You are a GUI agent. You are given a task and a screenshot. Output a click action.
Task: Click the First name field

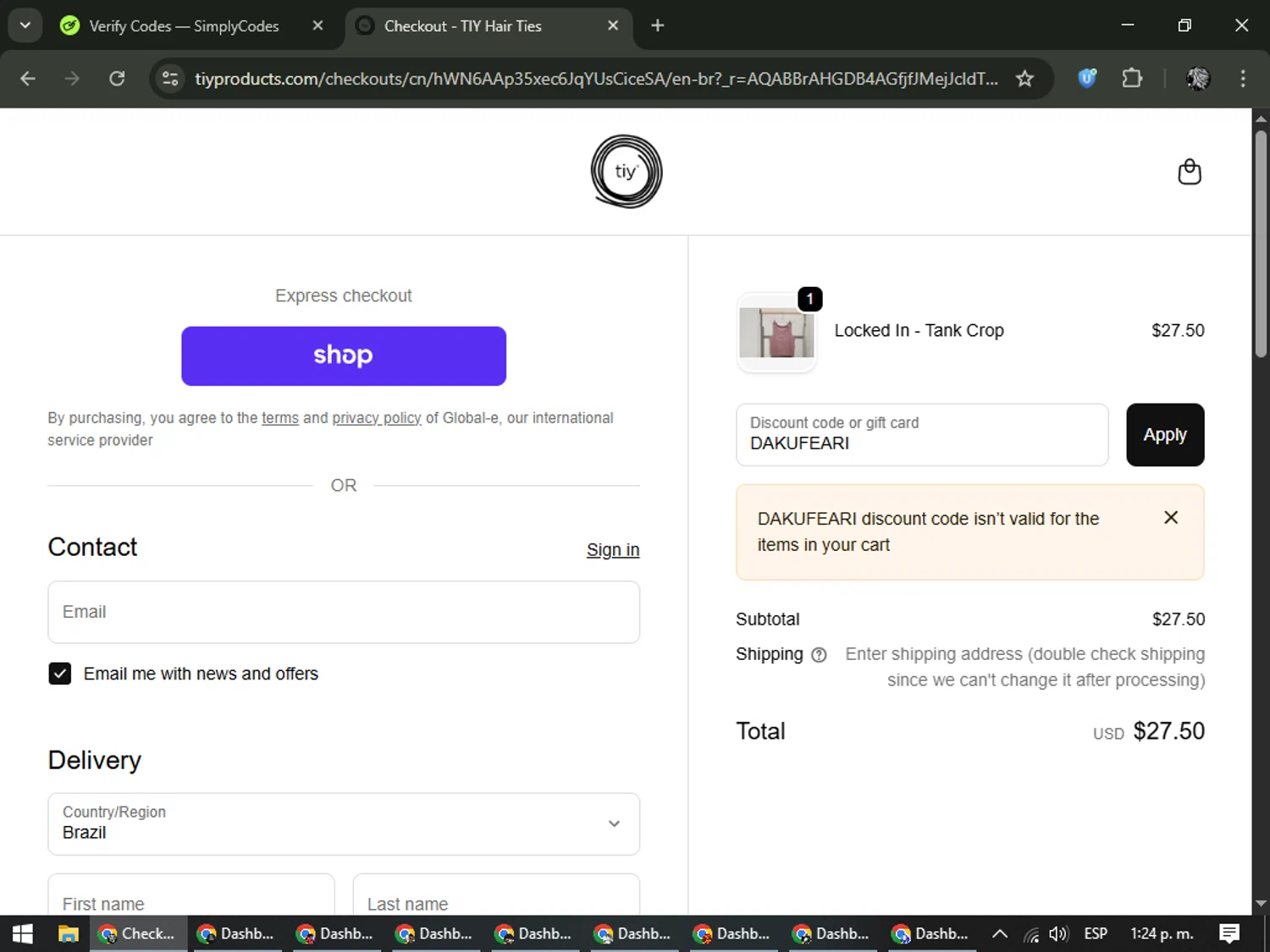(191, 895)
